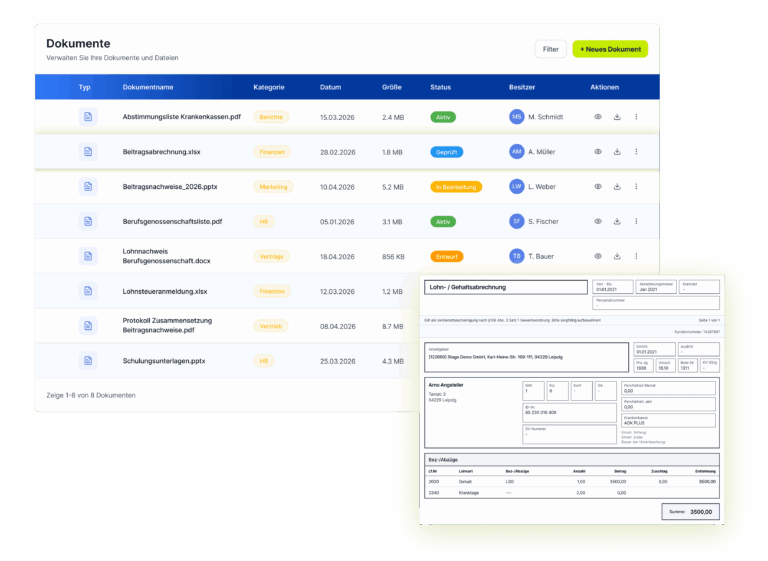The image size is (768, 561).
Task: Download the Beitragsabrechnung.xlsx file
Action: pyautogui.click(x=617, y=151)
